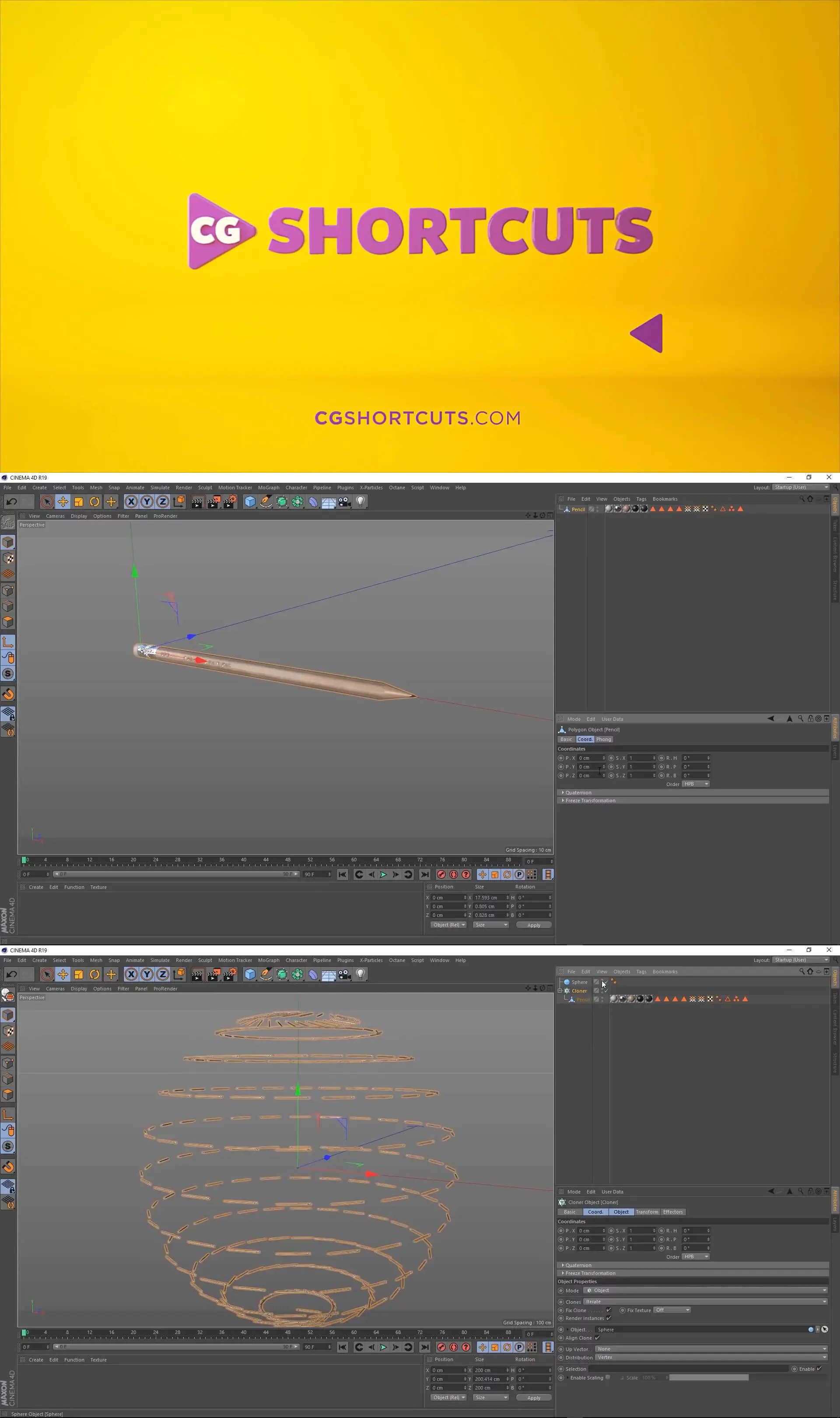The image size is (840, 1418).
Task: Click frame 40 on lower window timeline ruler
Action: click(243, 1334)
